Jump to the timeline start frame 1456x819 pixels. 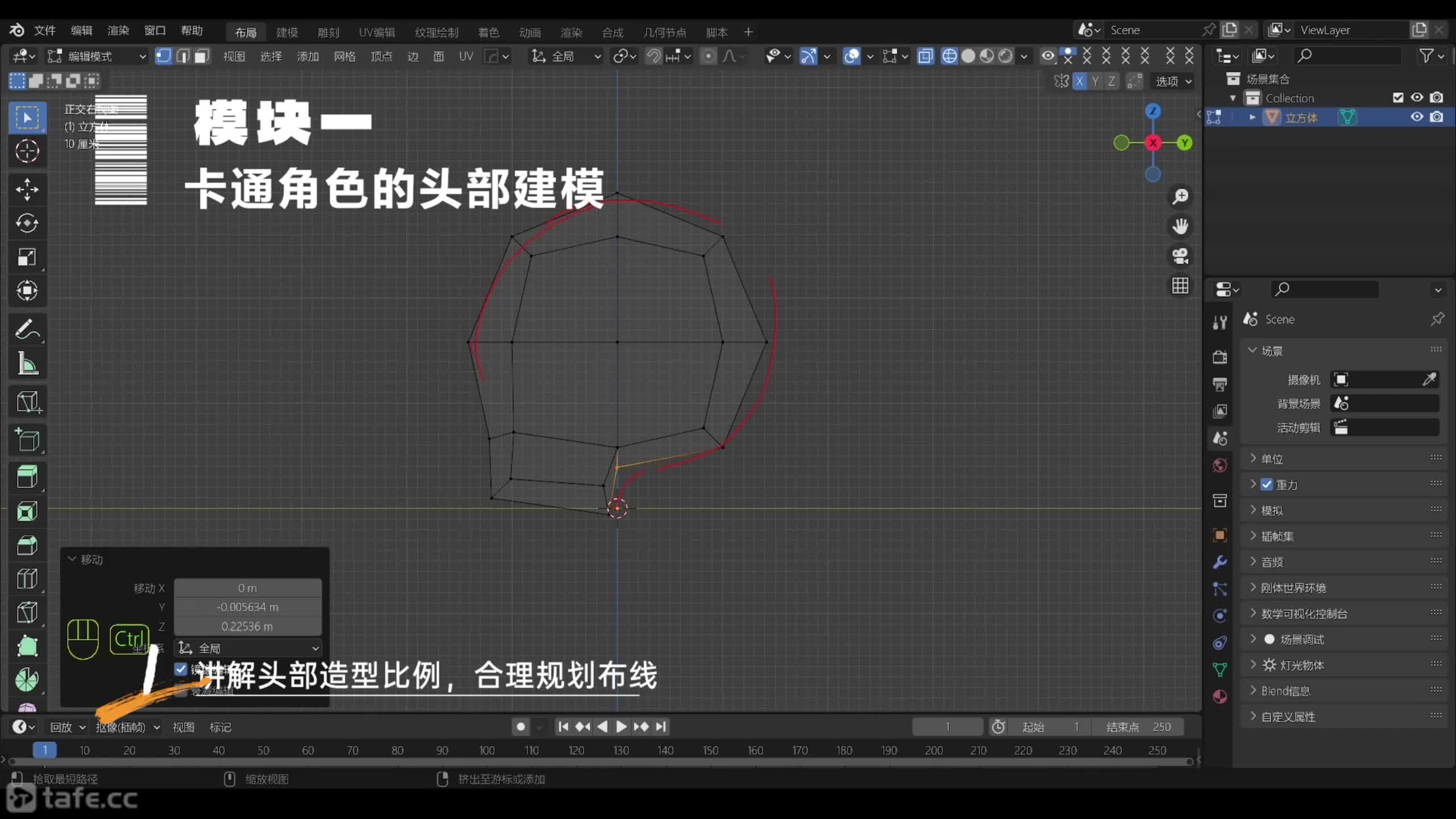coord(563,727)
